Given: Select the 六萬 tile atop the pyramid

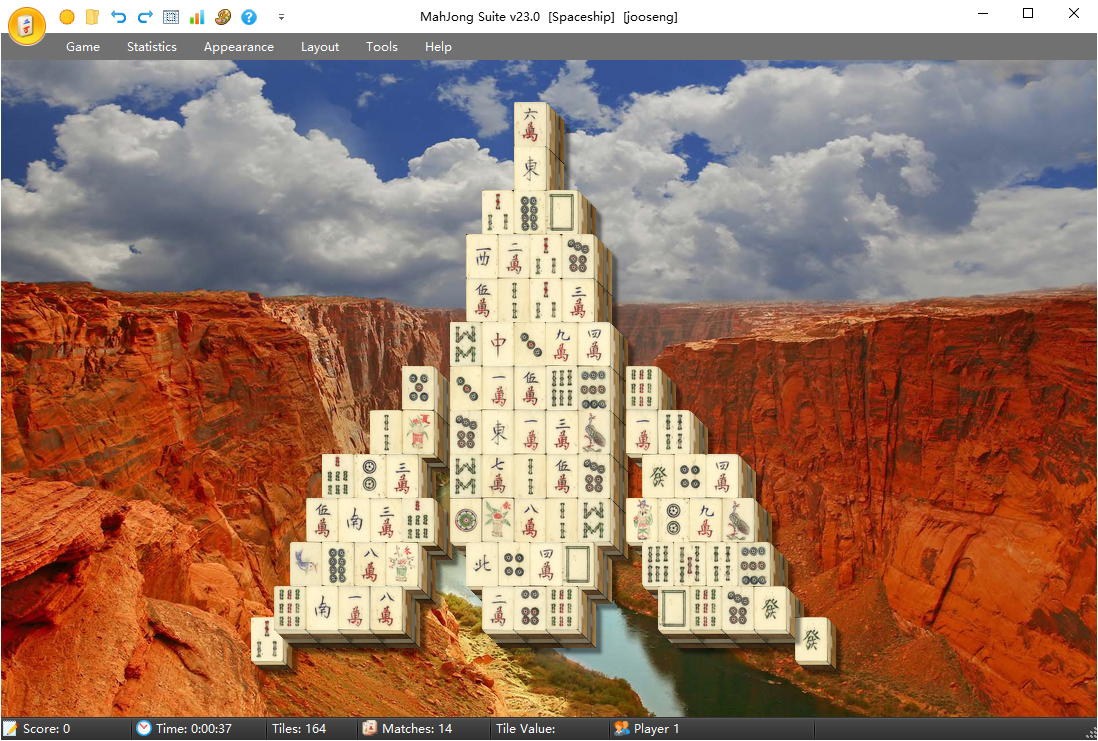Looking at the screenshot, I should tap(530, 124).
